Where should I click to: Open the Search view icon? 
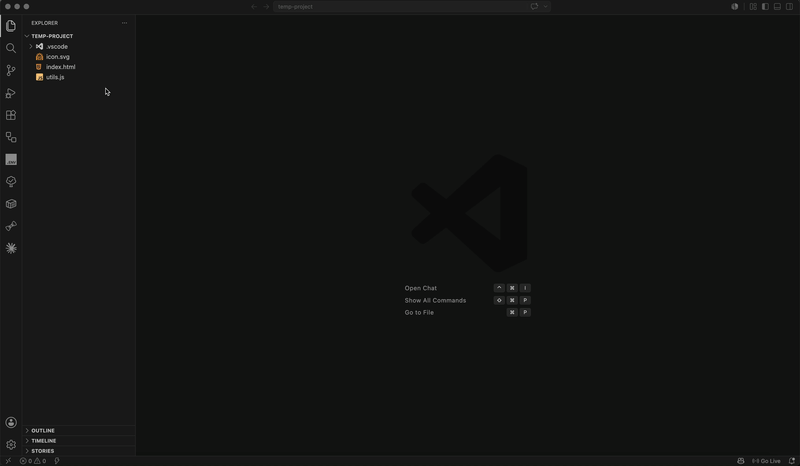pos(11,48)
